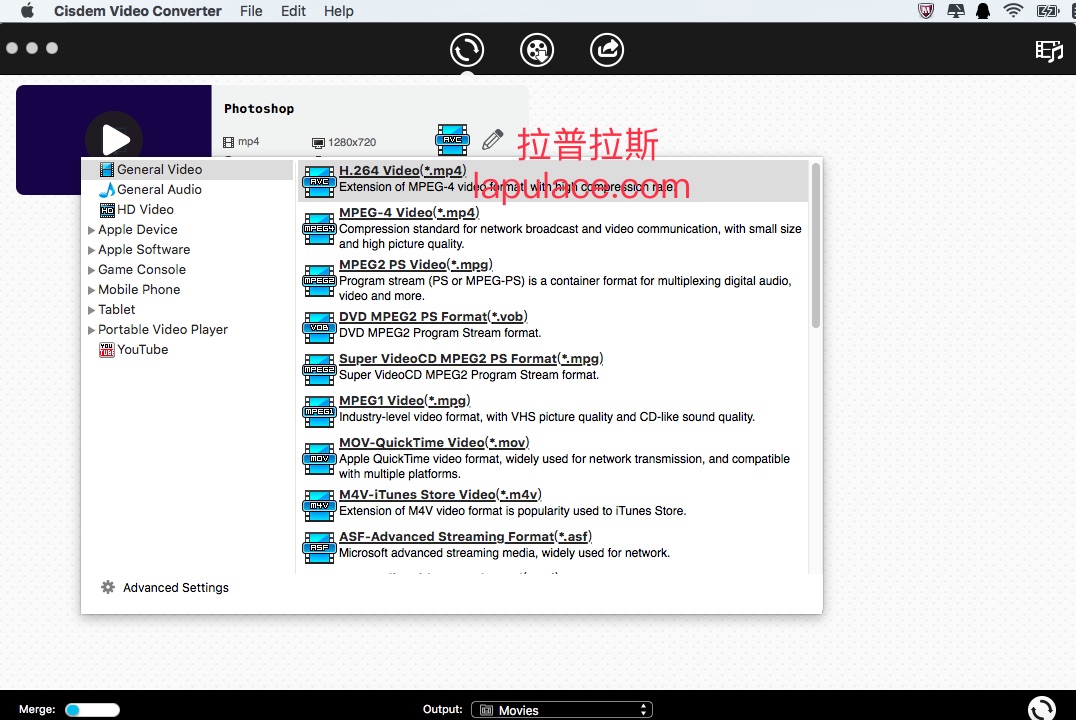
Task: Click the Wi-Fi status icon
Action: click(1013, 10)
